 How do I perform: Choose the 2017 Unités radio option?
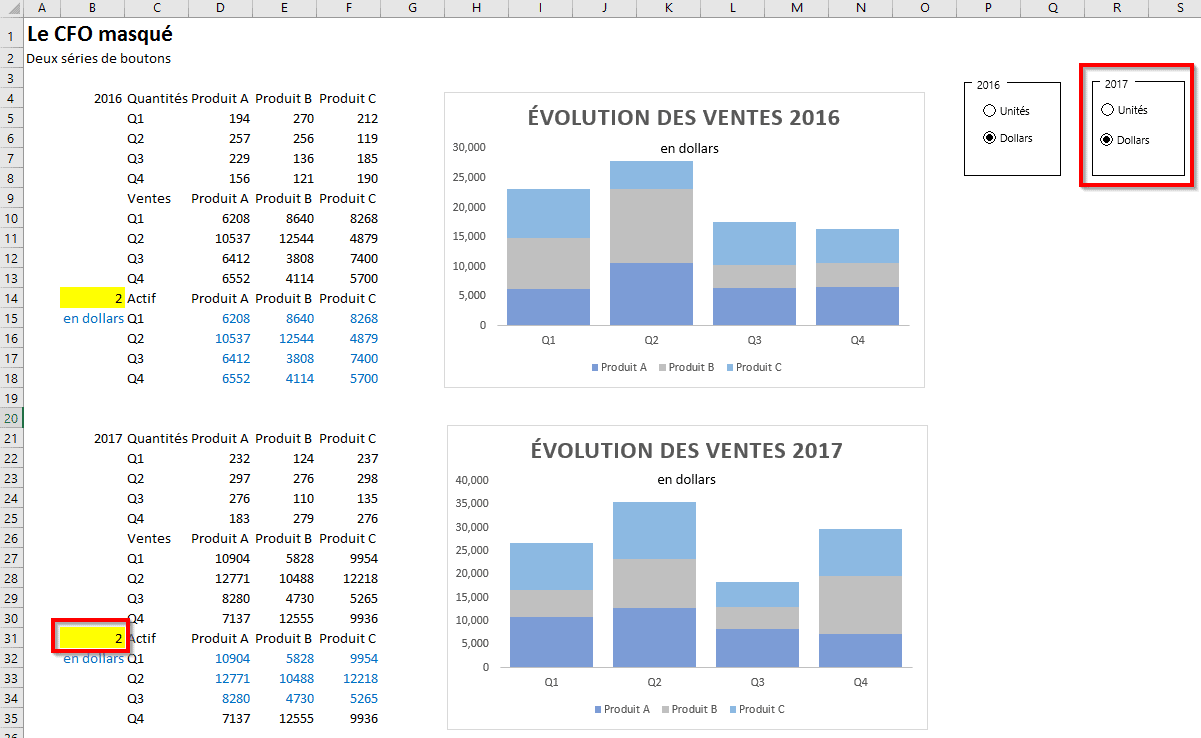(1107, 110)
